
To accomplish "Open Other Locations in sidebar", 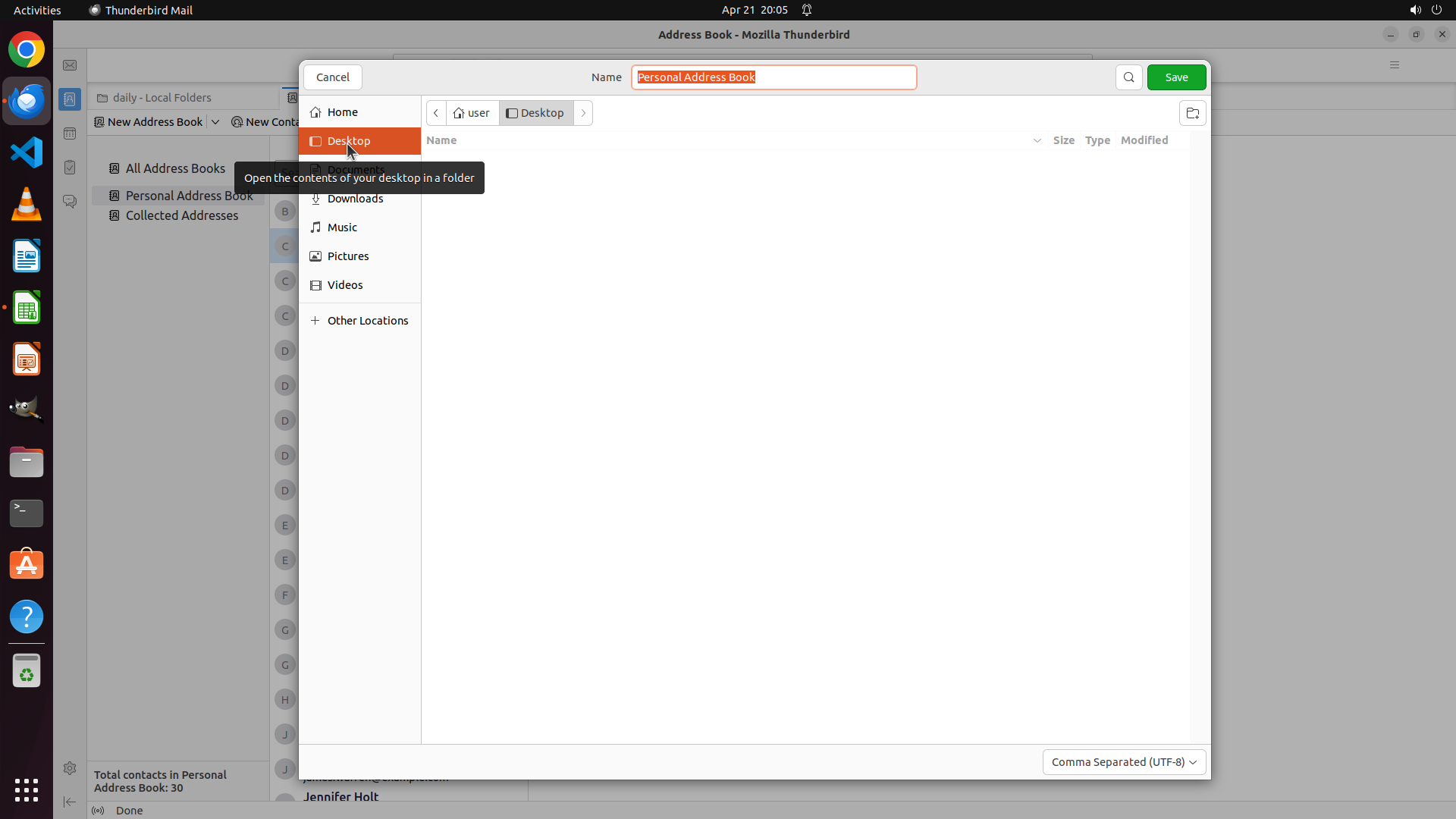I will (367, 321).
